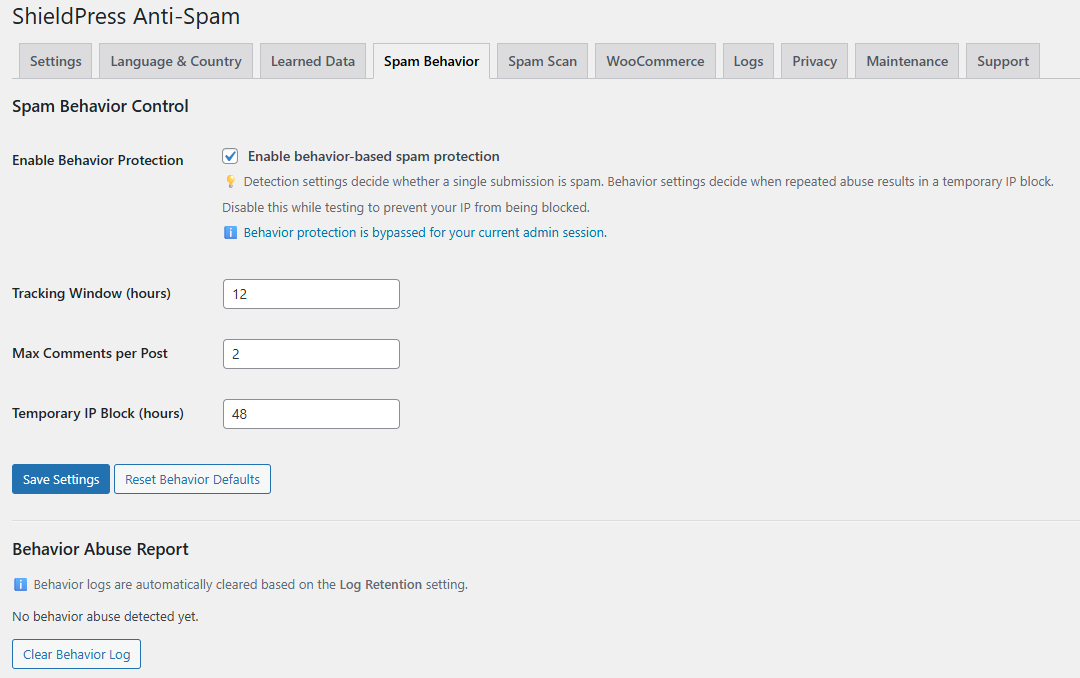Click the Max Comments per Post field
The image size is (1080, 678).
coord(311,354)
